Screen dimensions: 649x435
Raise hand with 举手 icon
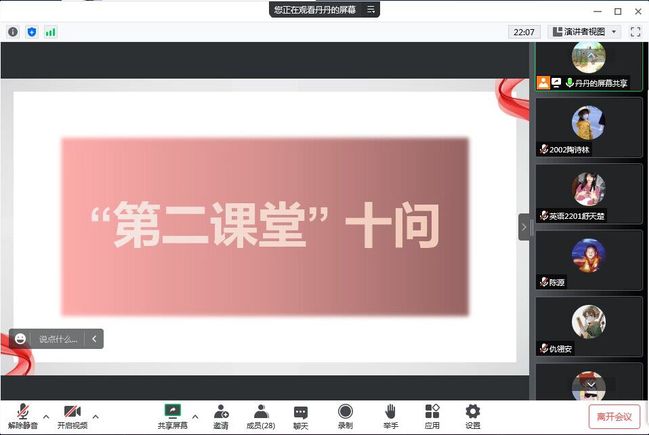[x=390, y=415]
